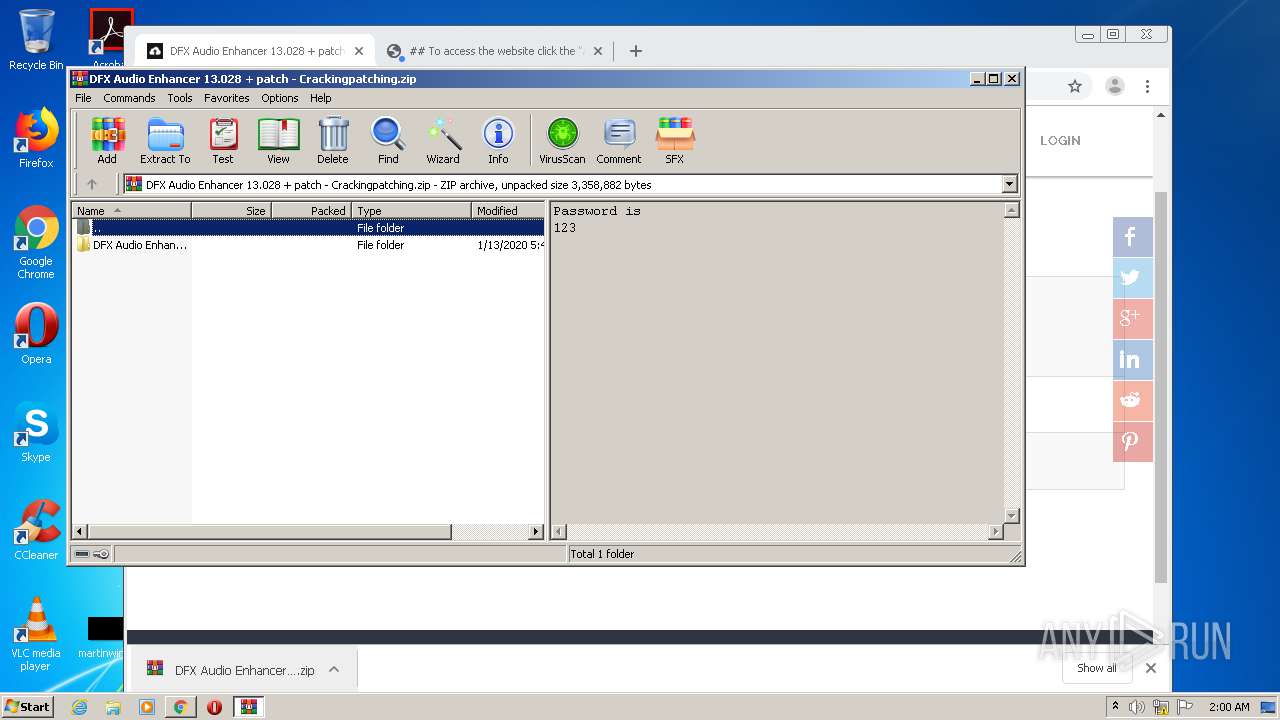Close the DFX Audio Enhancer Chrome tab
The height and width of the screenshot is (720, 1280).
point(359,51)
